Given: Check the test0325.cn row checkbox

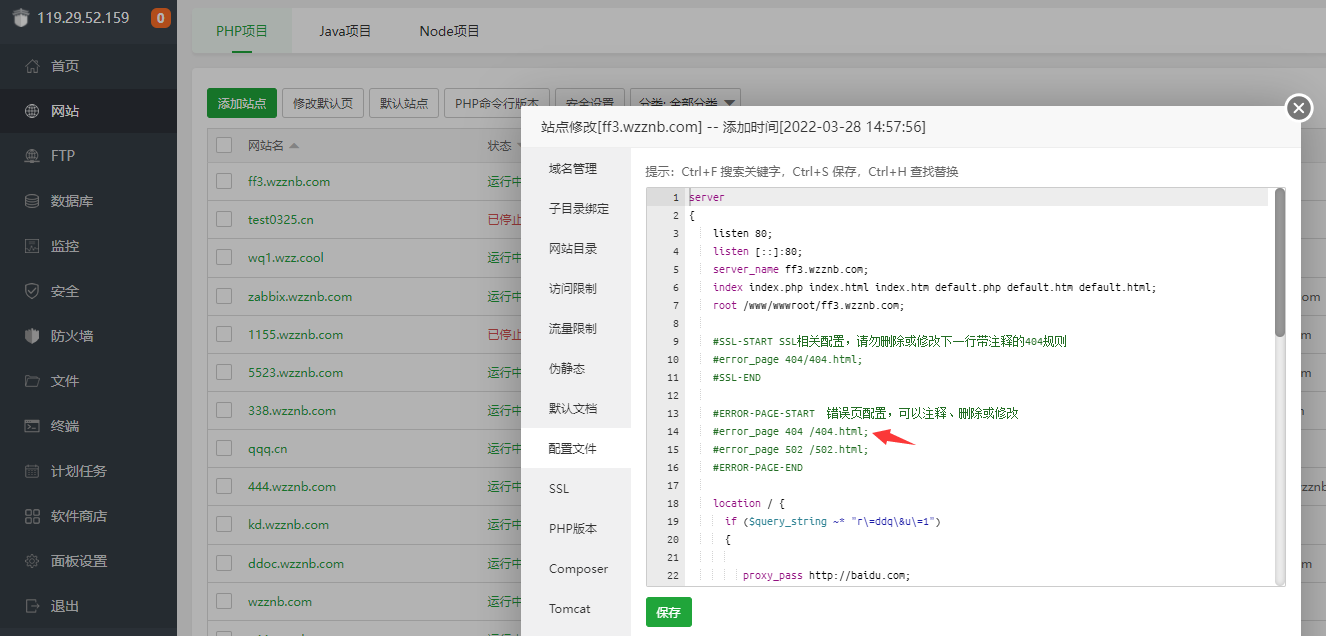Looking at the screenshot, I should tap(224, 219).
